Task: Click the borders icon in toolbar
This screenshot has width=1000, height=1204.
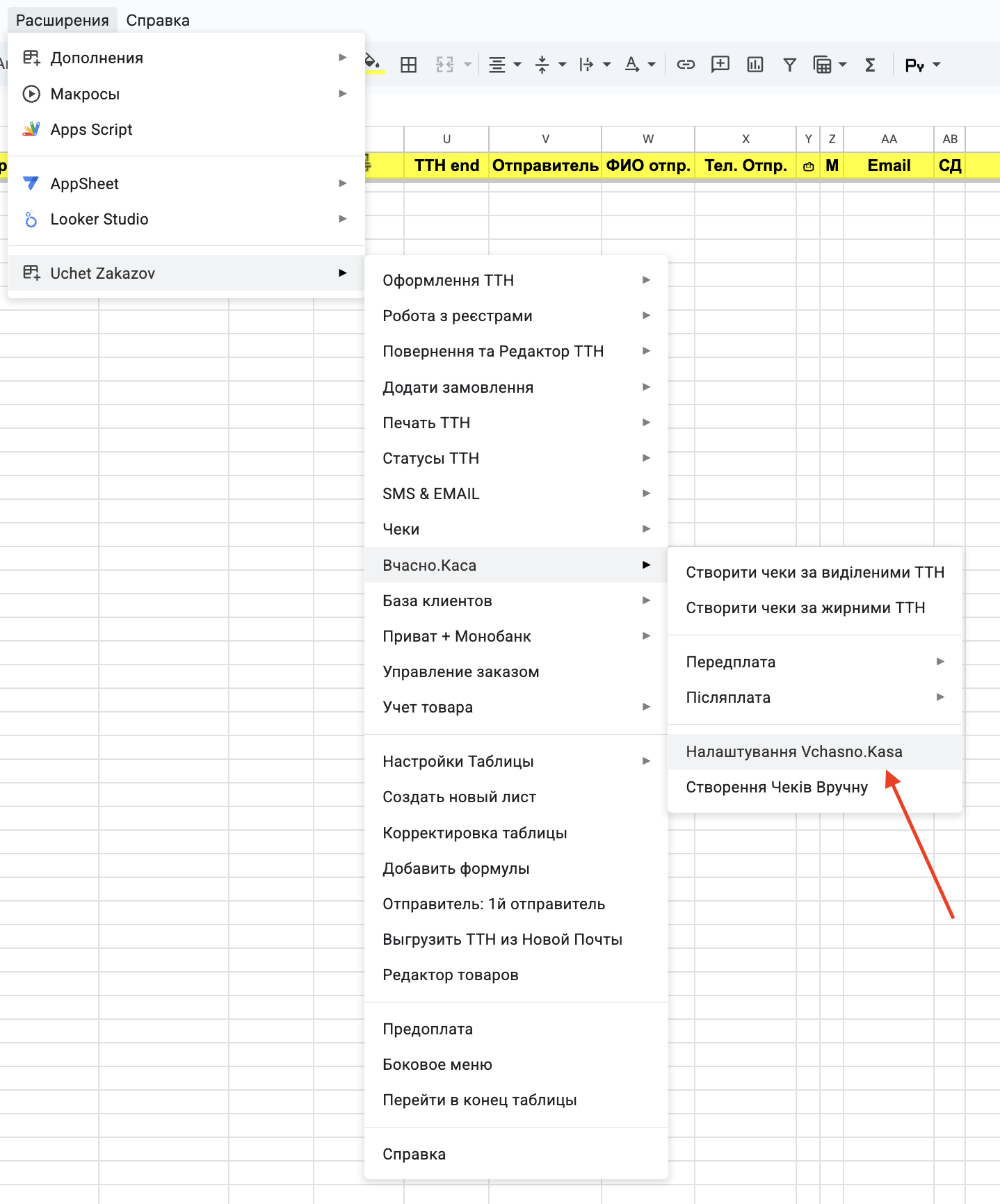Action: click(x=409, y=65)
